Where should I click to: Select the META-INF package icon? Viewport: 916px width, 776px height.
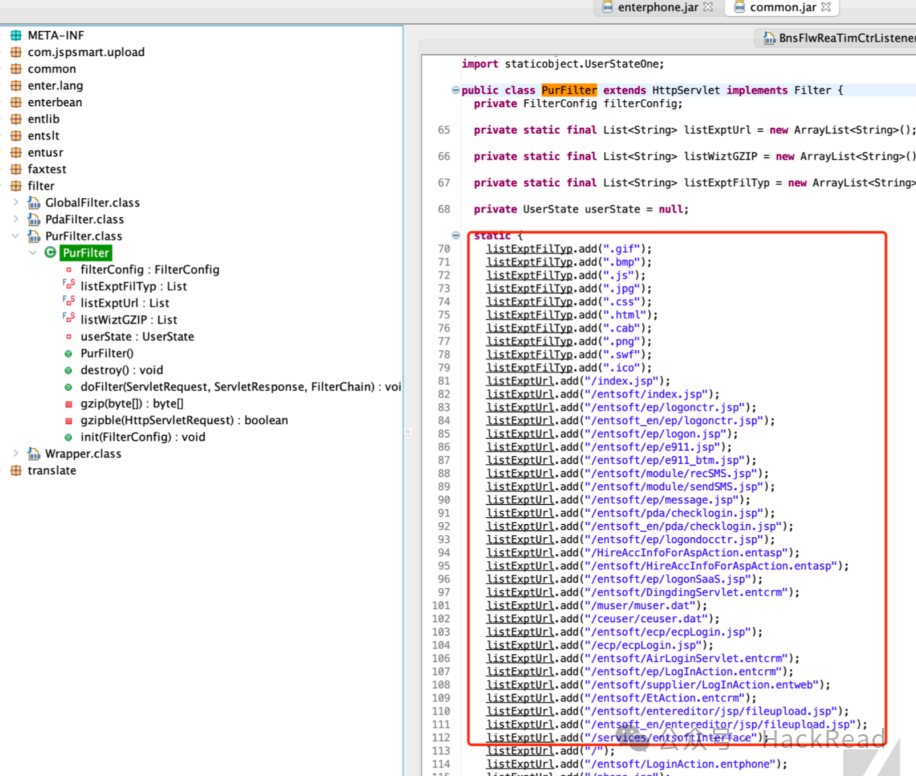16,35
